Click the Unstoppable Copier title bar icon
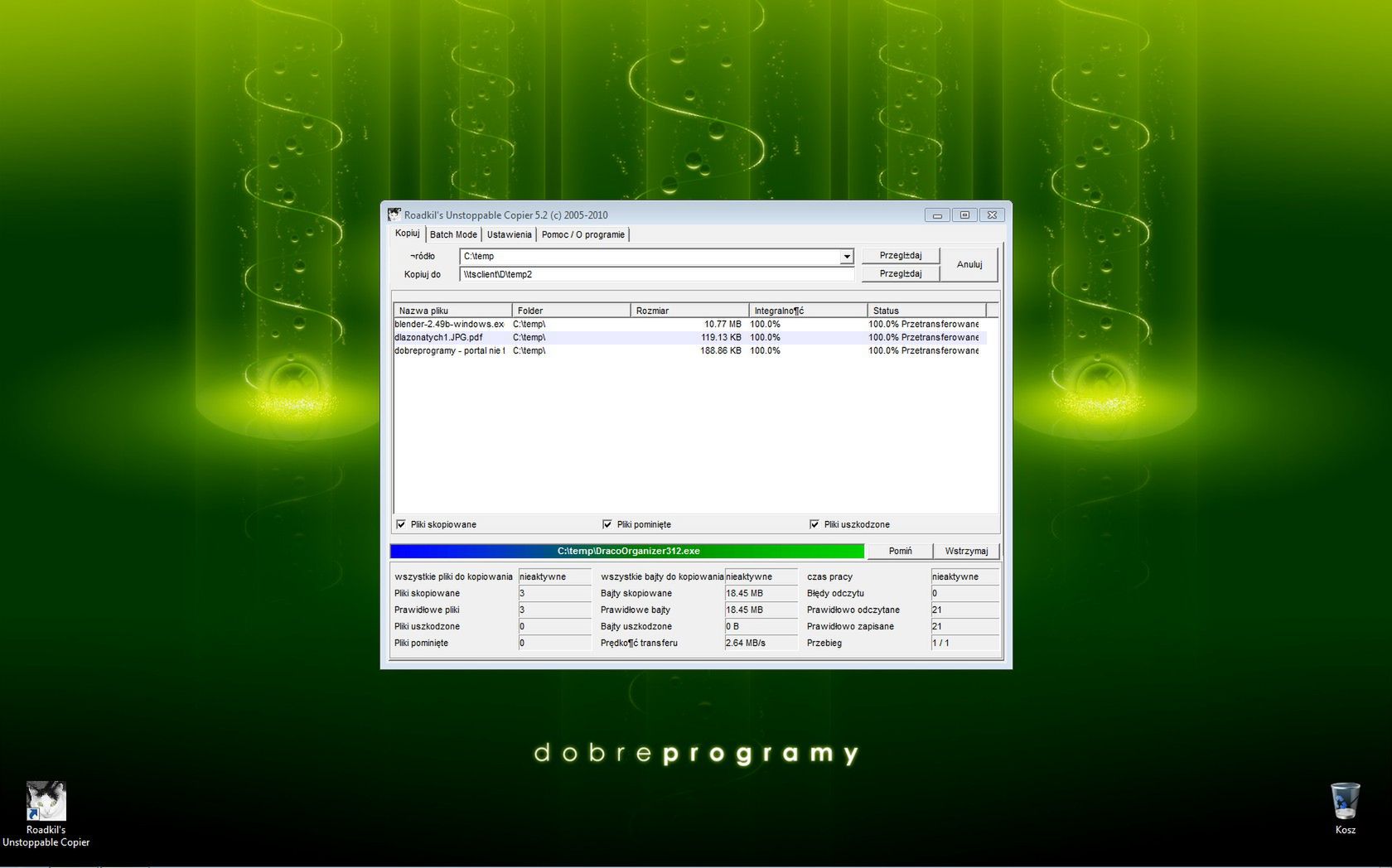The height and width of the screenshot is (868, 1392). (394, 215)
